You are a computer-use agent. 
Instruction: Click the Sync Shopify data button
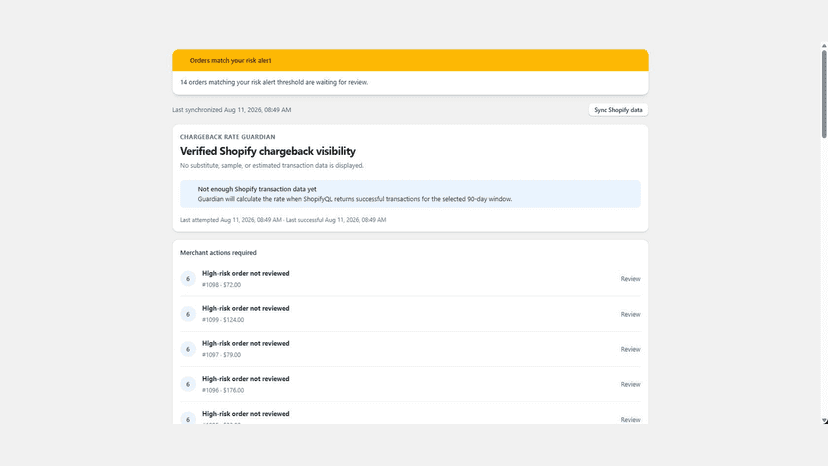point(618,110)
